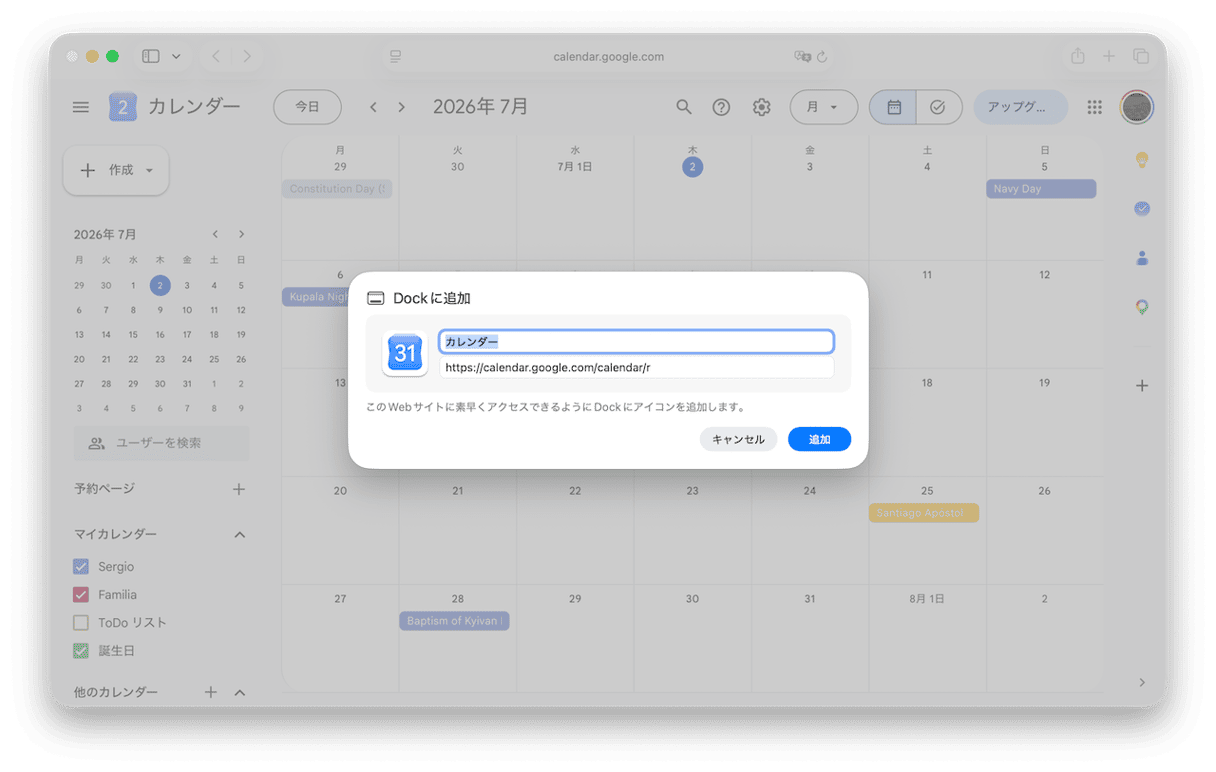Screen dimensions: 1216x772
Task: Open the Navy Day event
Action: coord(1041,189)
